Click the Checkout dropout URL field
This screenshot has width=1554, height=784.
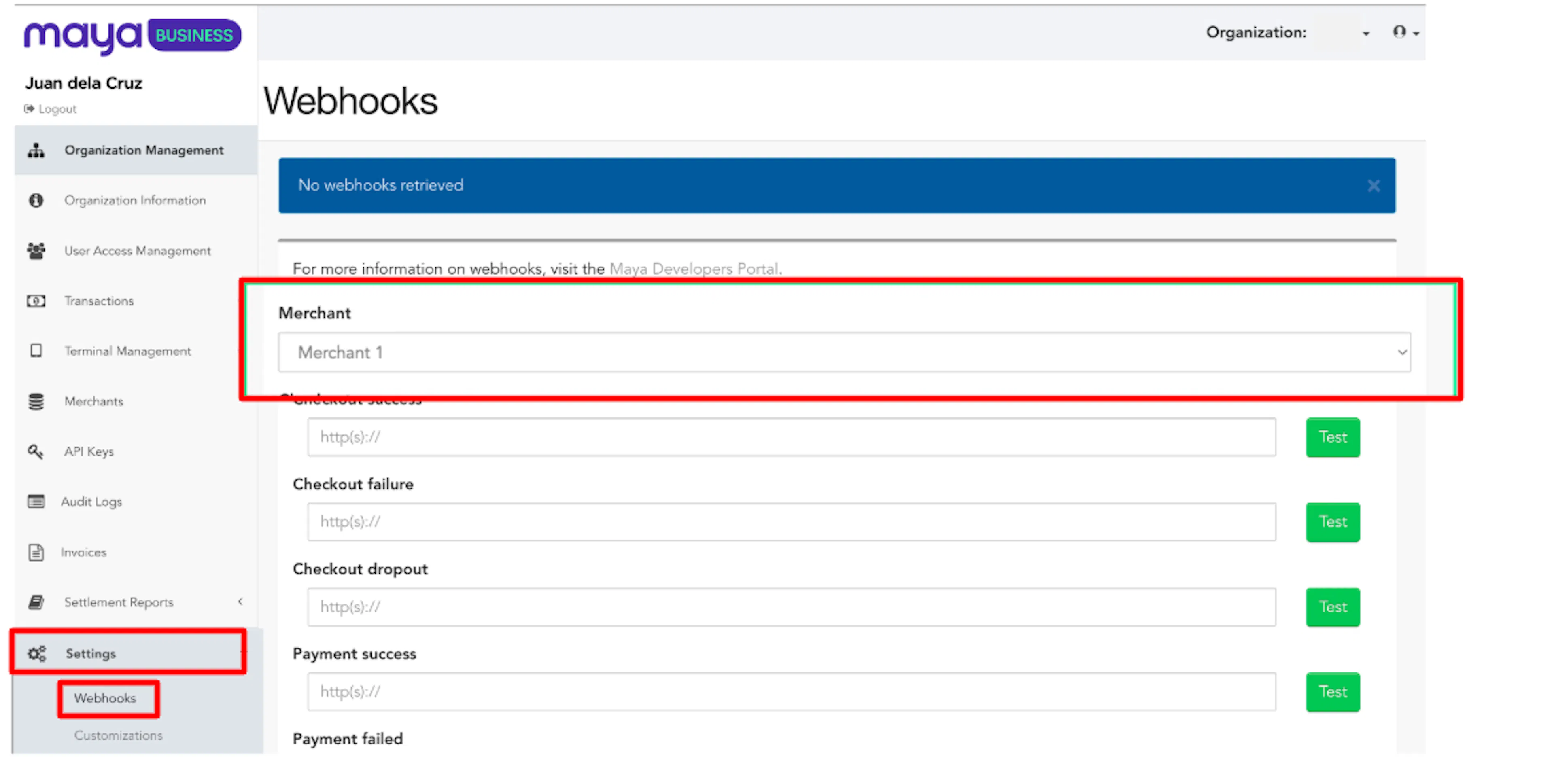792,607
